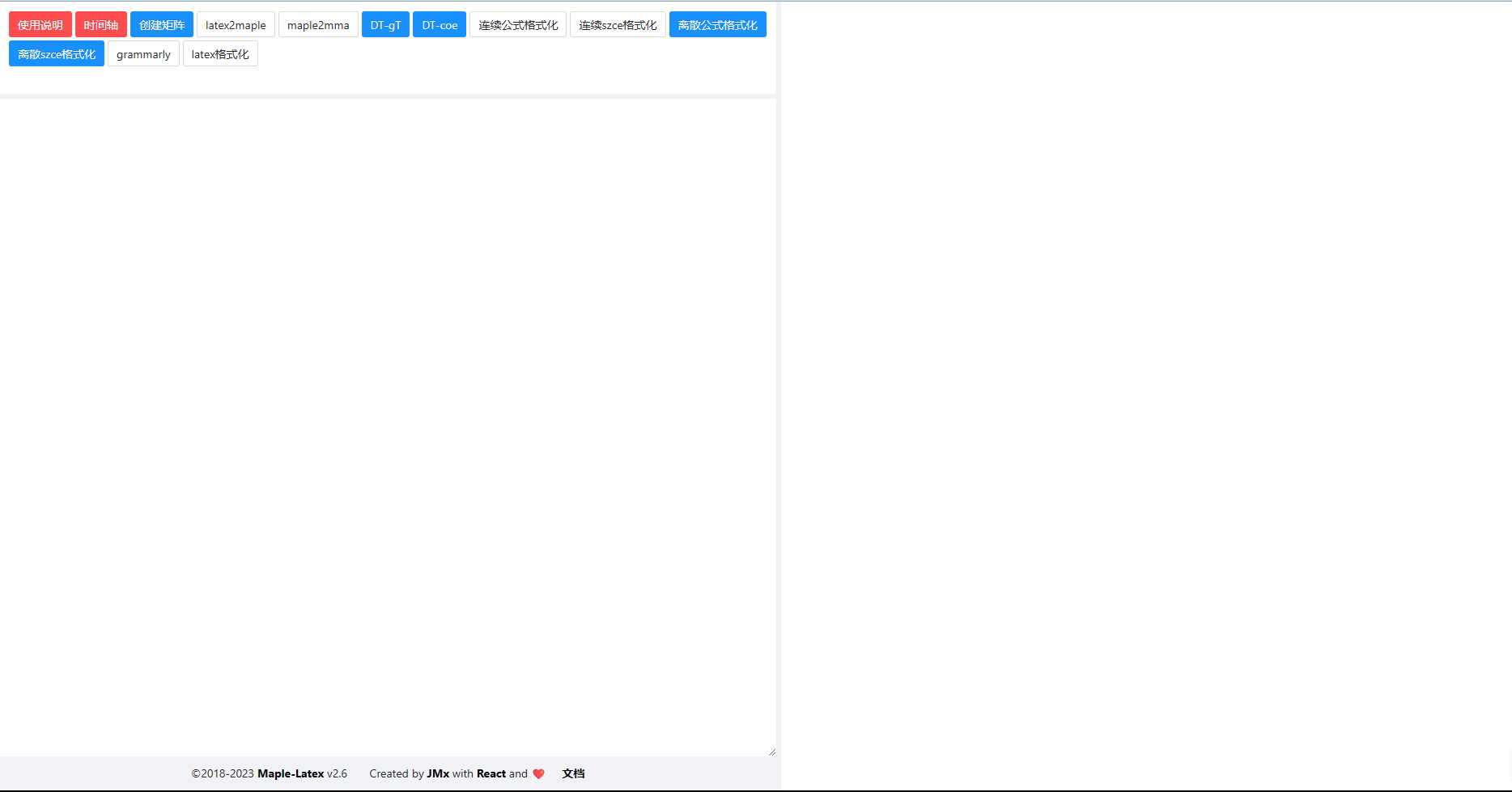Click the red 时间轴 button

point(101,25)
